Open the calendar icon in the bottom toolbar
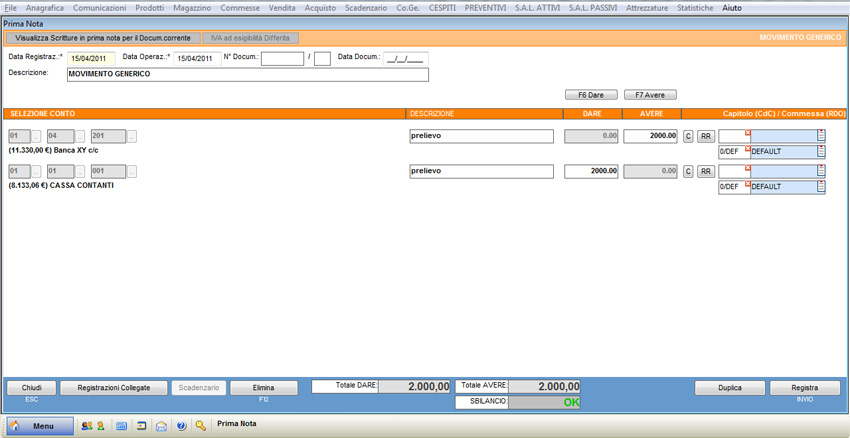850x438 pixels. (x=122, y=426)
